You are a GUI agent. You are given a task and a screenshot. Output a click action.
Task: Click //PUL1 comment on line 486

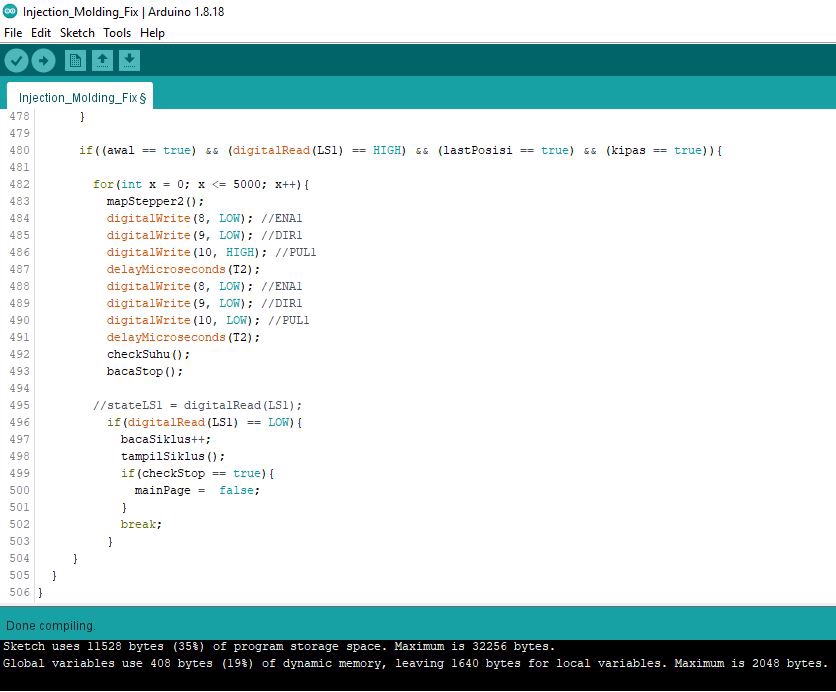click(x=295, y=253)
